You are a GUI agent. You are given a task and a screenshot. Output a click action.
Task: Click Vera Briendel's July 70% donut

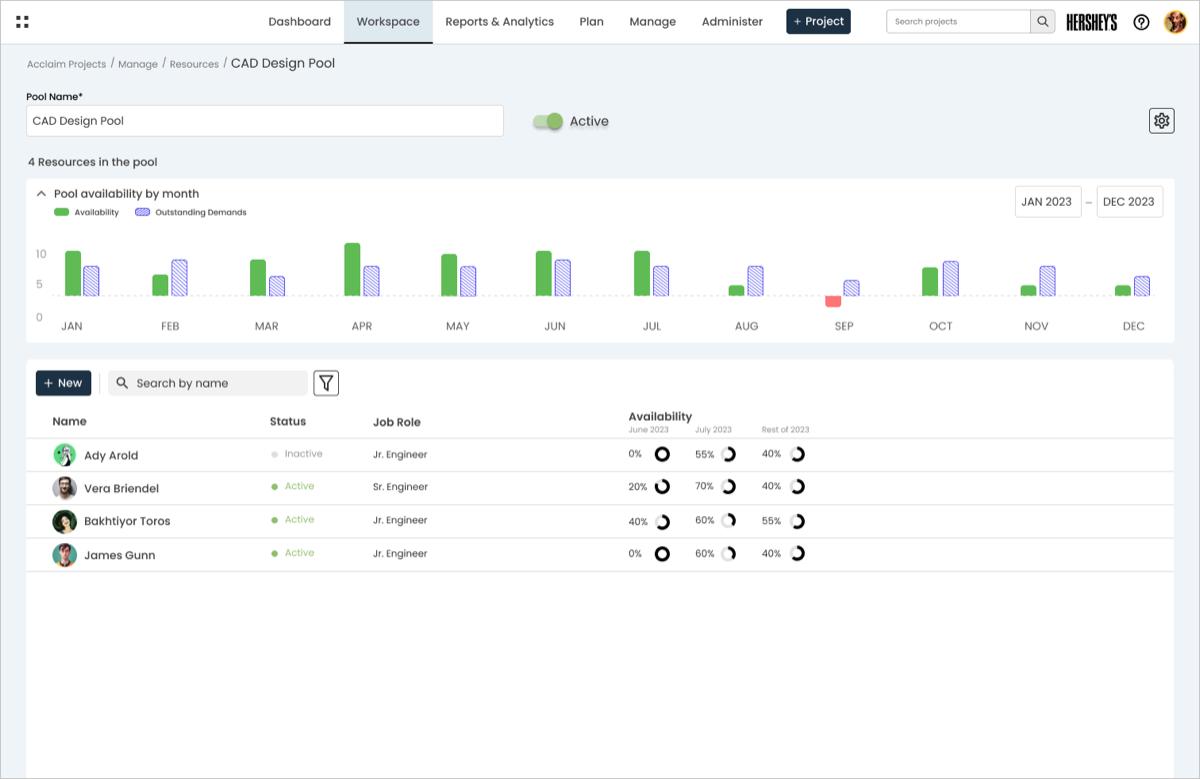(x=728, y=487)
